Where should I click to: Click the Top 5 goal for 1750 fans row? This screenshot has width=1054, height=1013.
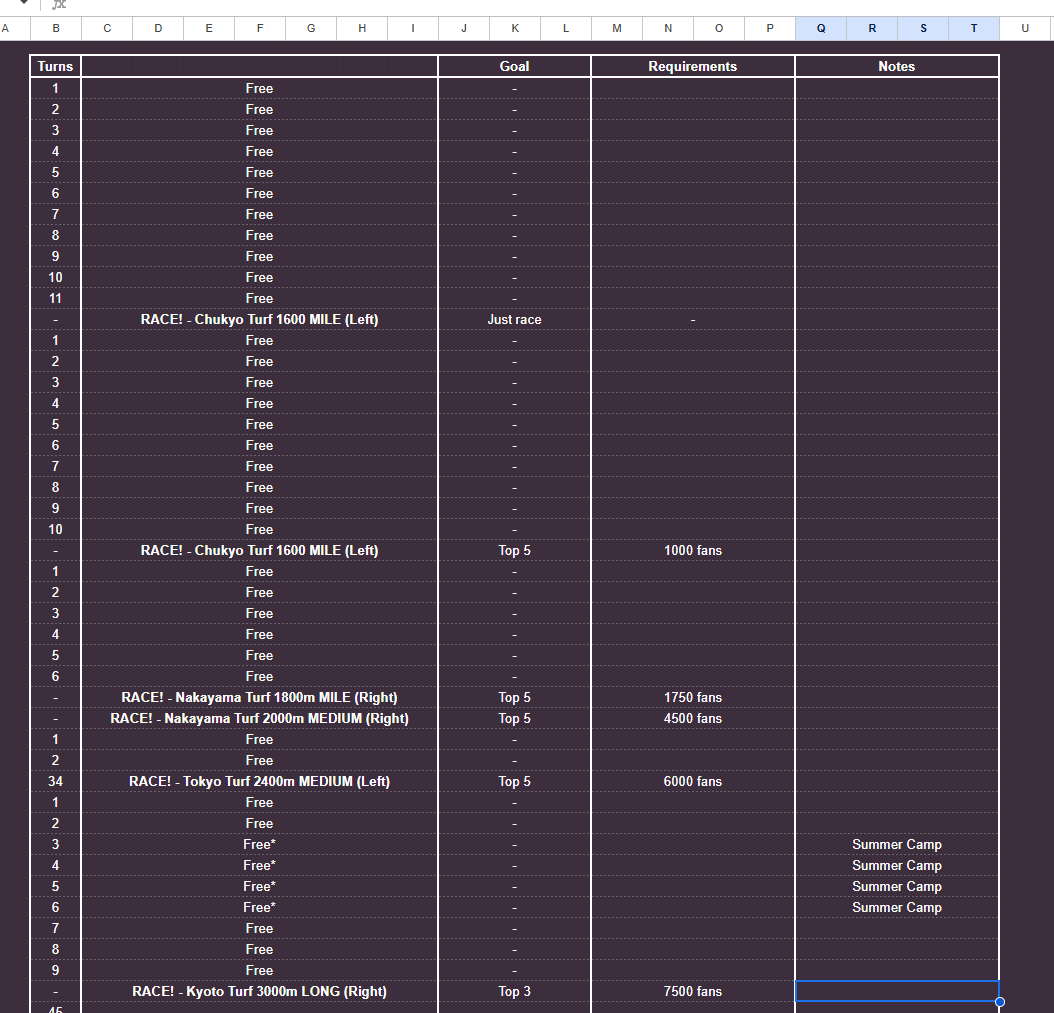[x=514, y=698]
